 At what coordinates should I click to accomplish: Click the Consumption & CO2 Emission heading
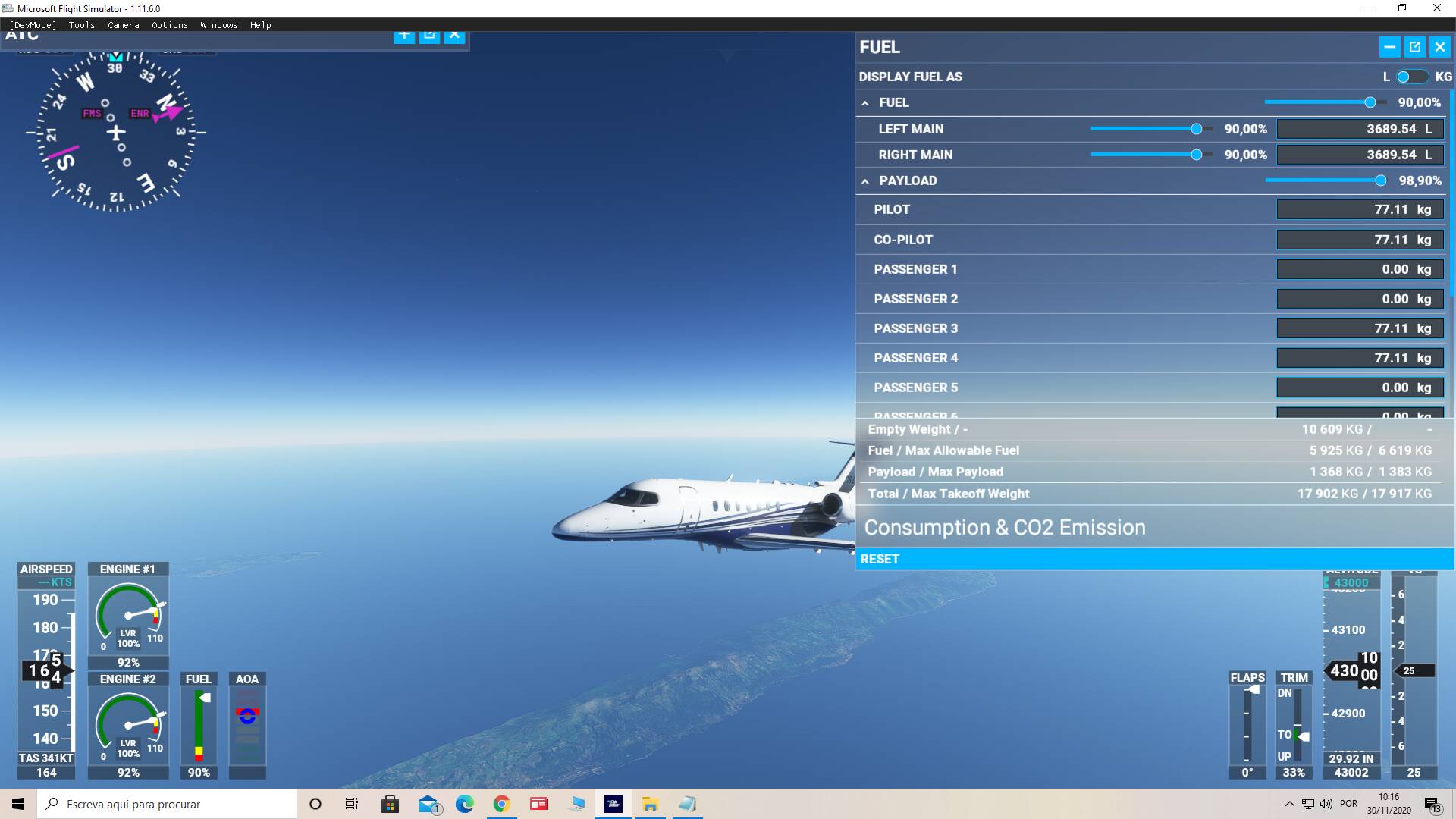(1005, 528)
